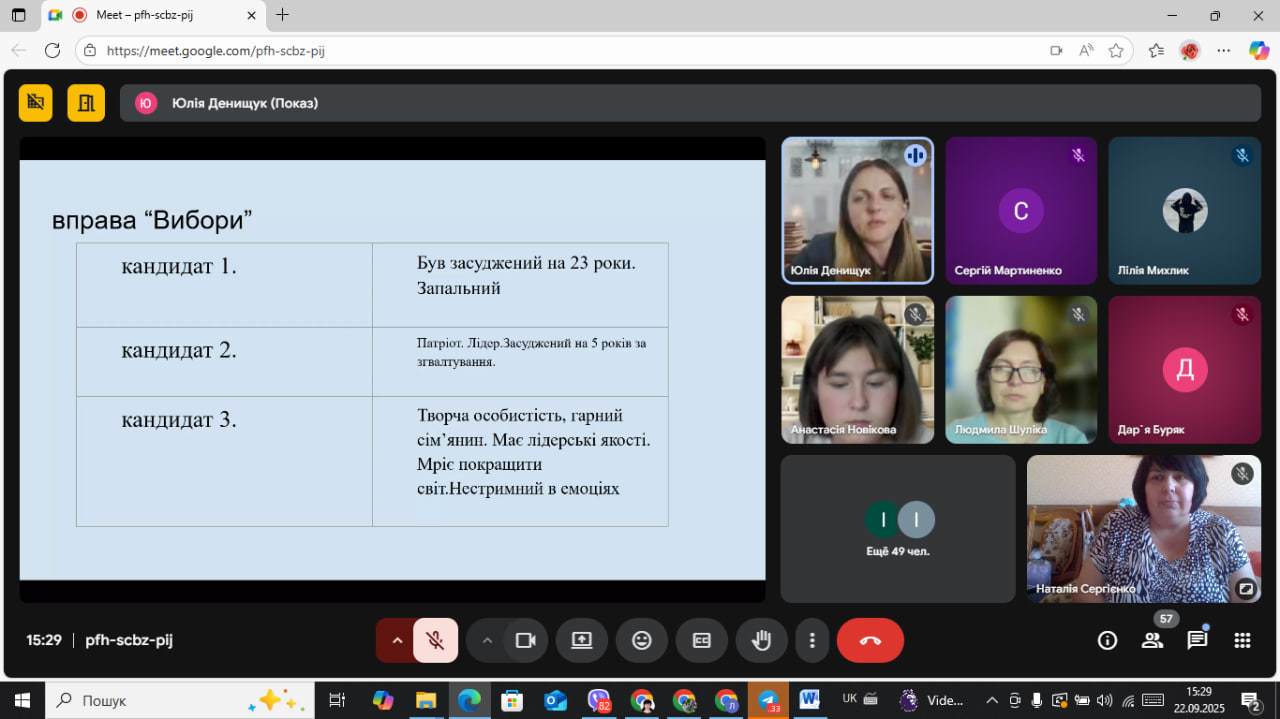Expand audio settings arrow beside microphone
1280x719 pixels.
tap(397, 641)
